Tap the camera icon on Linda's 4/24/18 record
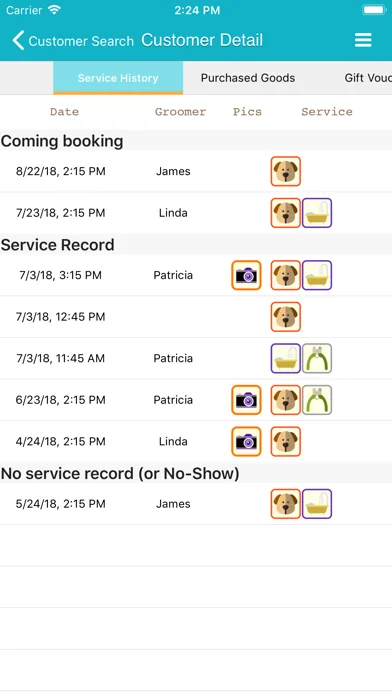 pos(246,442)
